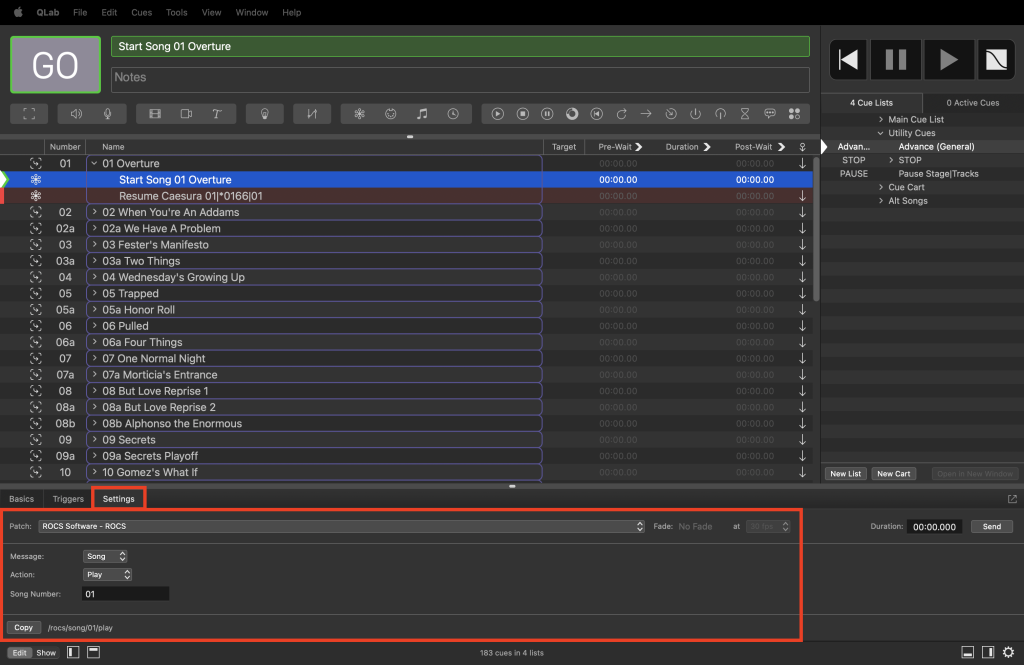
Task: Toggle continue mode for 02 When You're An Addams
Action: [803, 212]
